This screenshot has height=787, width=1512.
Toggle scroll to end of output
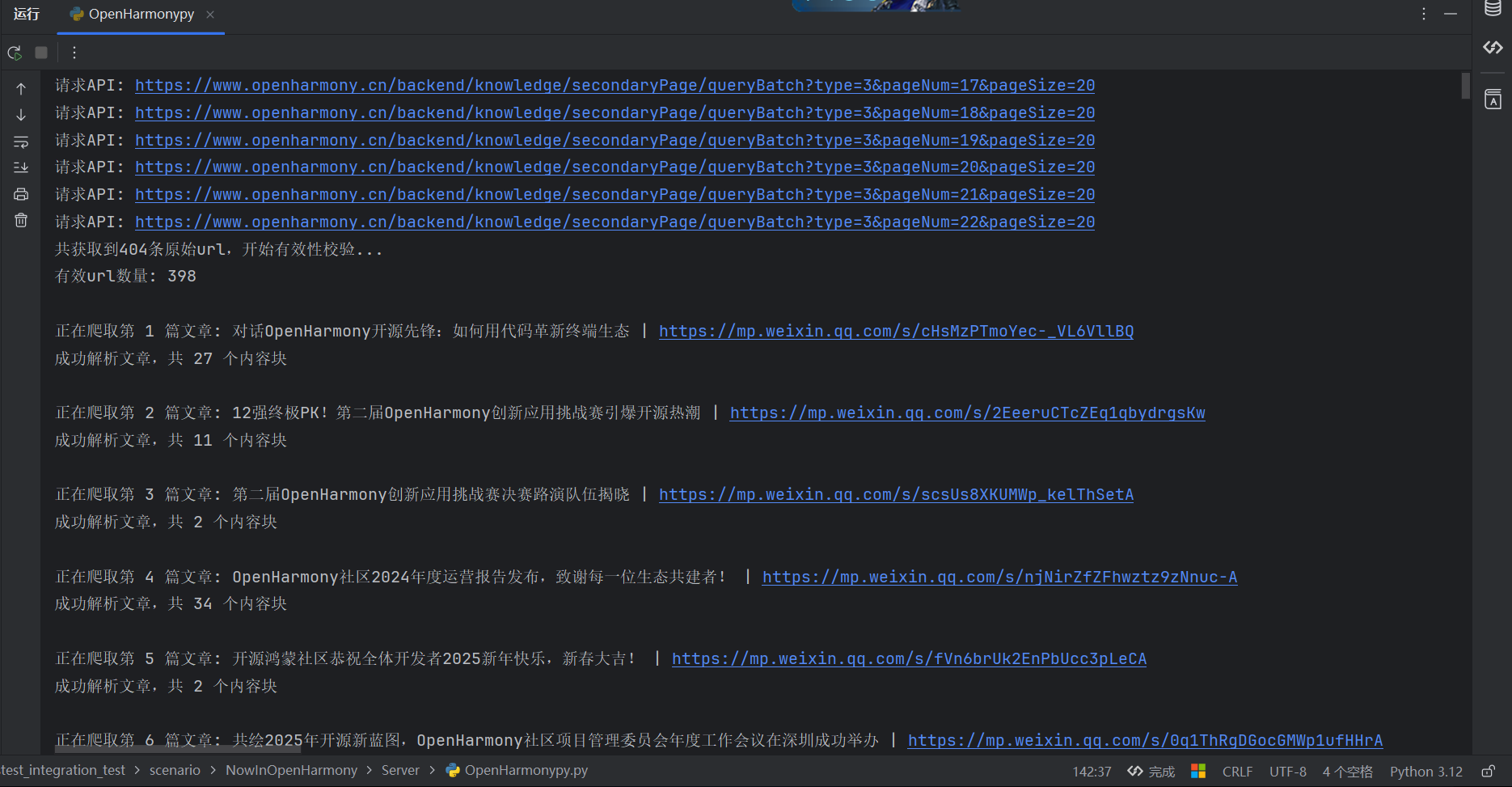21,167
